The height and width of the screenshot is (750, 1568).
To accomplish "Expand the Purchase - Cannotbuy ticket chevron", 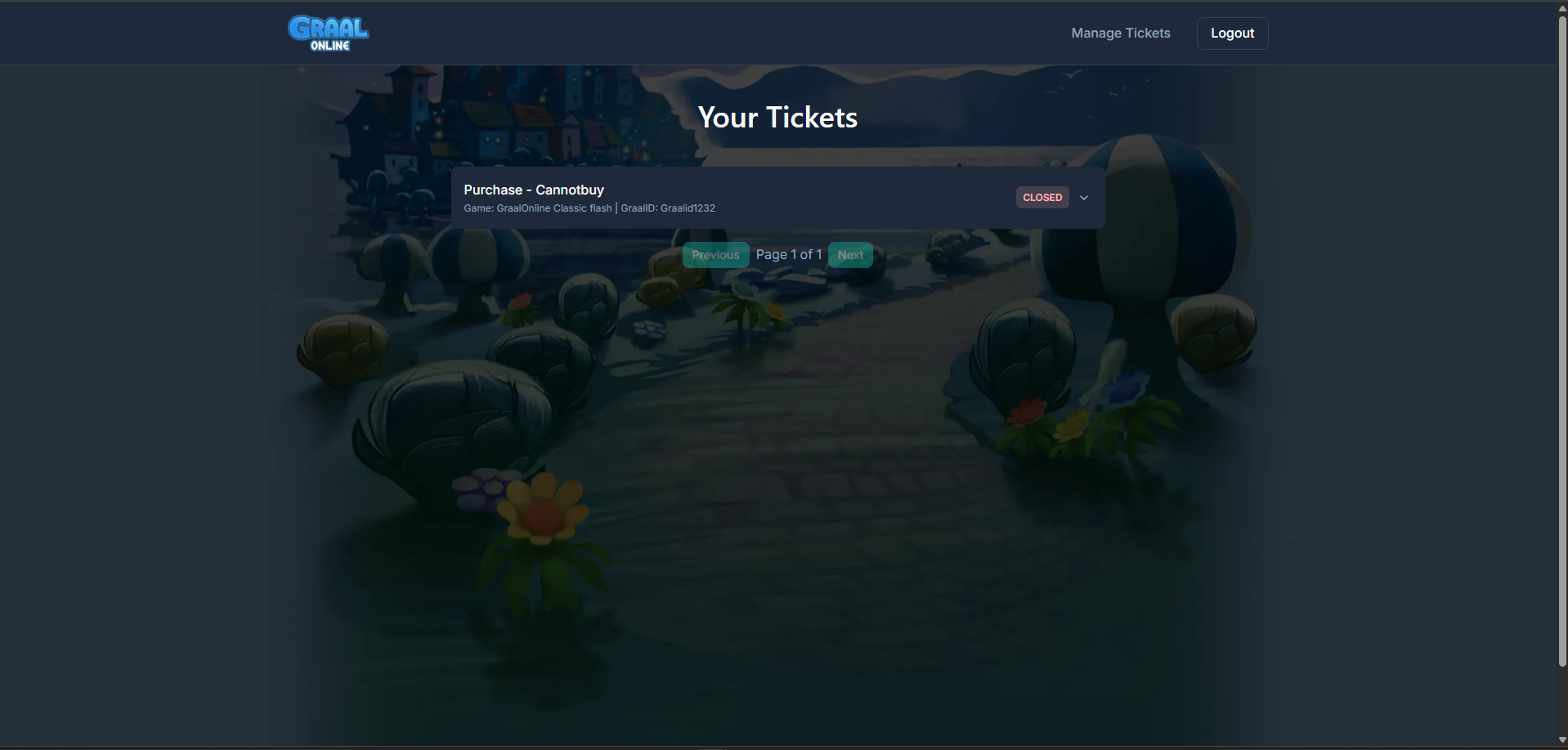I will [x=1084, y=198].
